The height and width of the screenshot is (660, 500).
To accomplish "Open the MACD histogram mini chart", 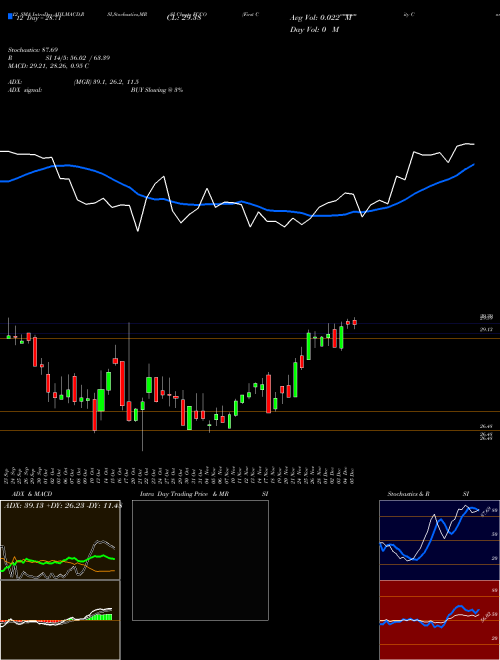I will coord(60,620).
